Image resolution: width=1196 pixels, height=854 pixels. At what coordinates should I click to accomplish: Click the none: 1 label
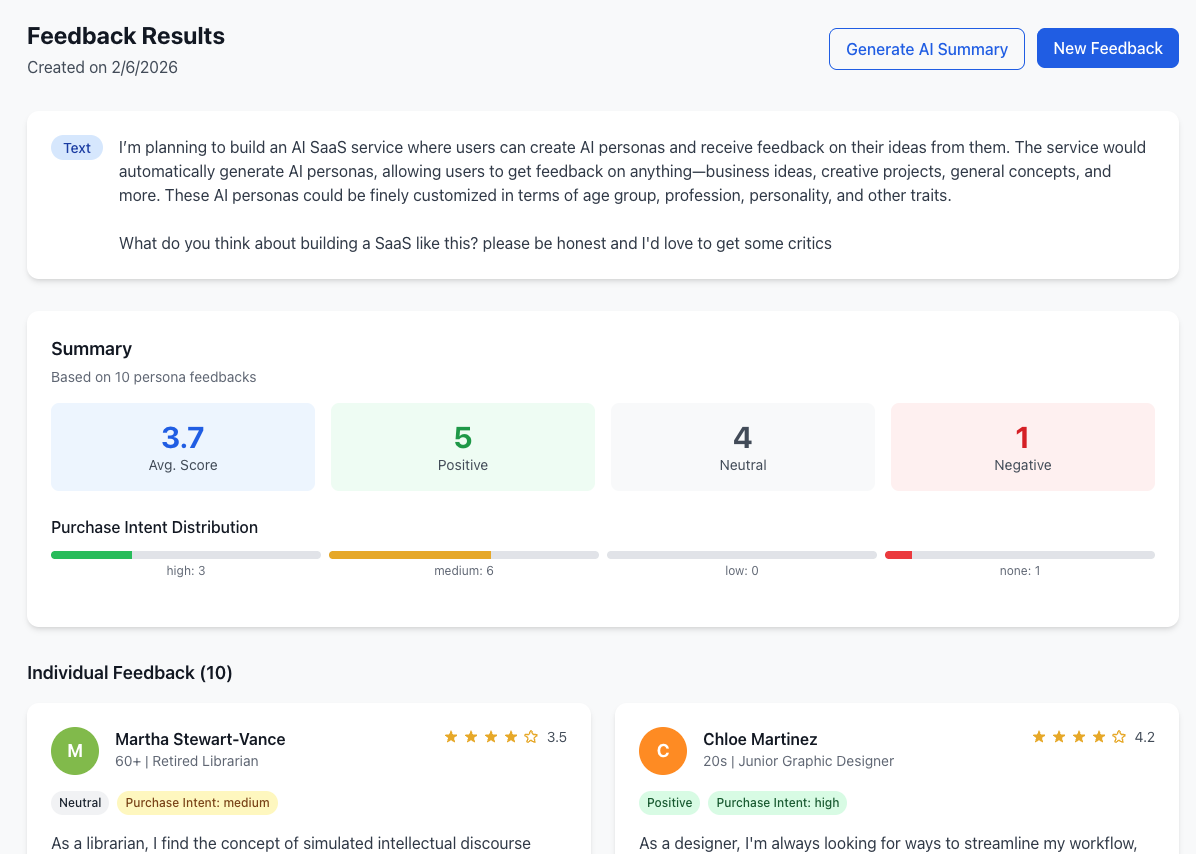click(1020, 570)
